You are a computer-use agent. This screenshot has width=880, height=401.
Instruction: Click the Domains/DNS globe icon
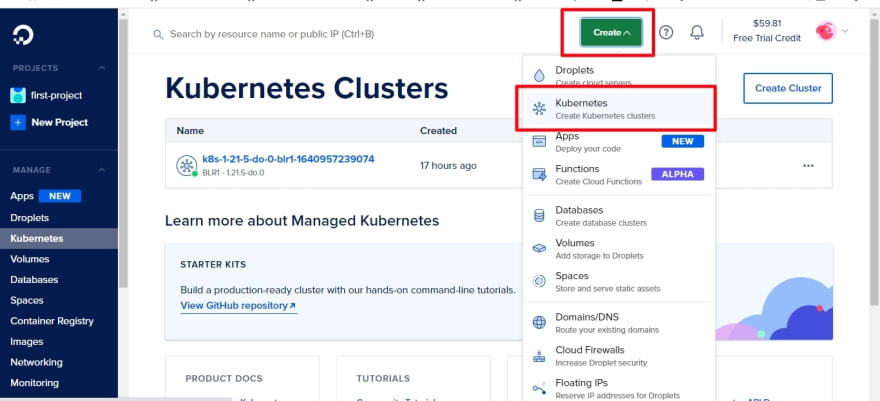(x=539, y=322)
